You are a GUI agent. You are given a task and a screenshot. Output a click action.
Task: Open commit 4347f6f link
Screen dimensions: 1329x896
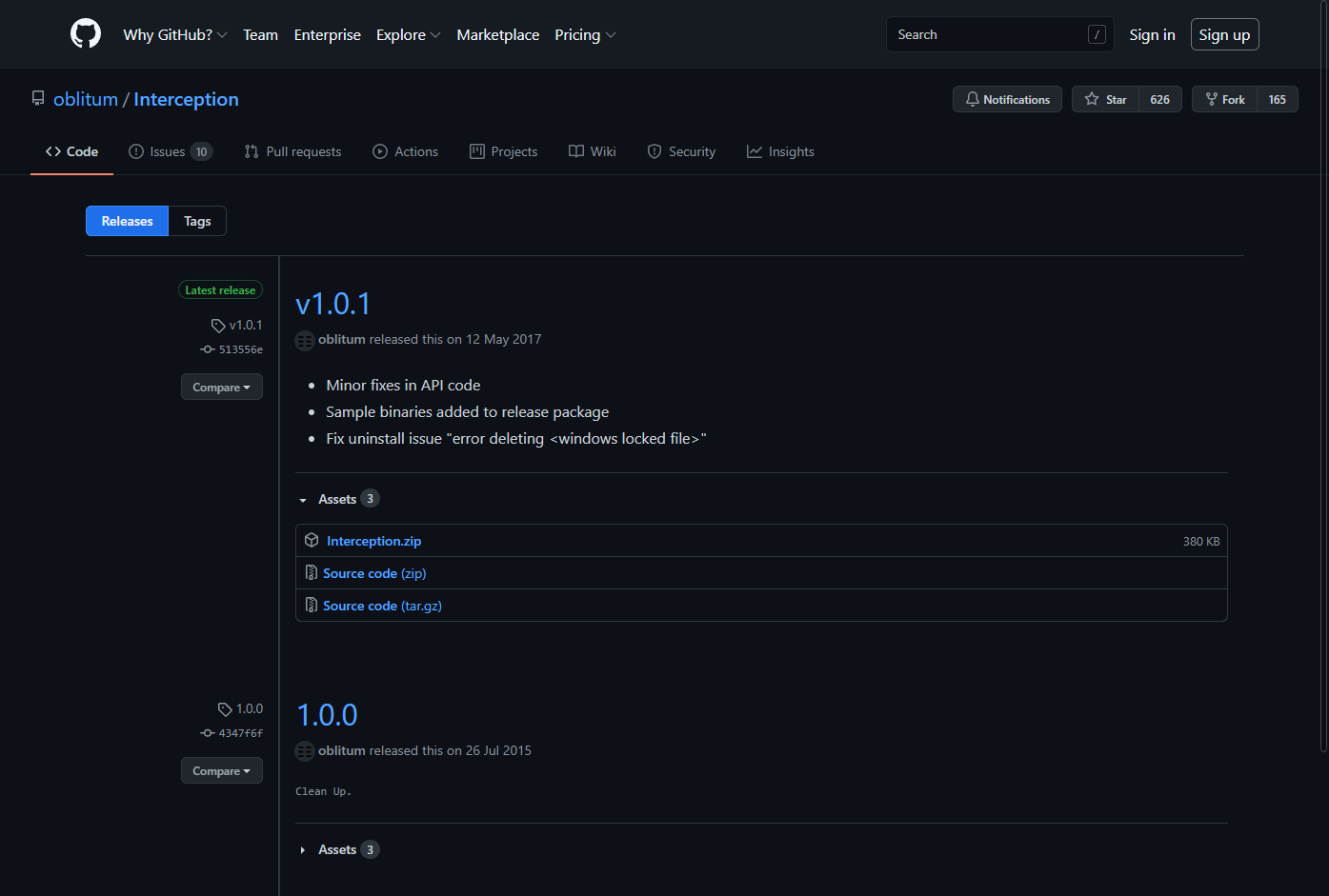(241, 733)
